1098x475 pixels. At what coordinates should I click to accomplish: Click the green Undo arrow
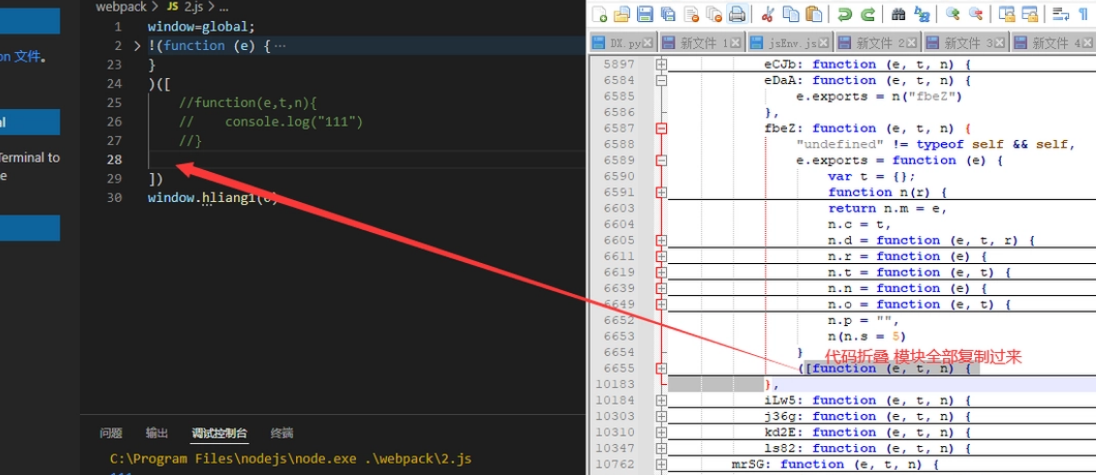pos(845,13)
